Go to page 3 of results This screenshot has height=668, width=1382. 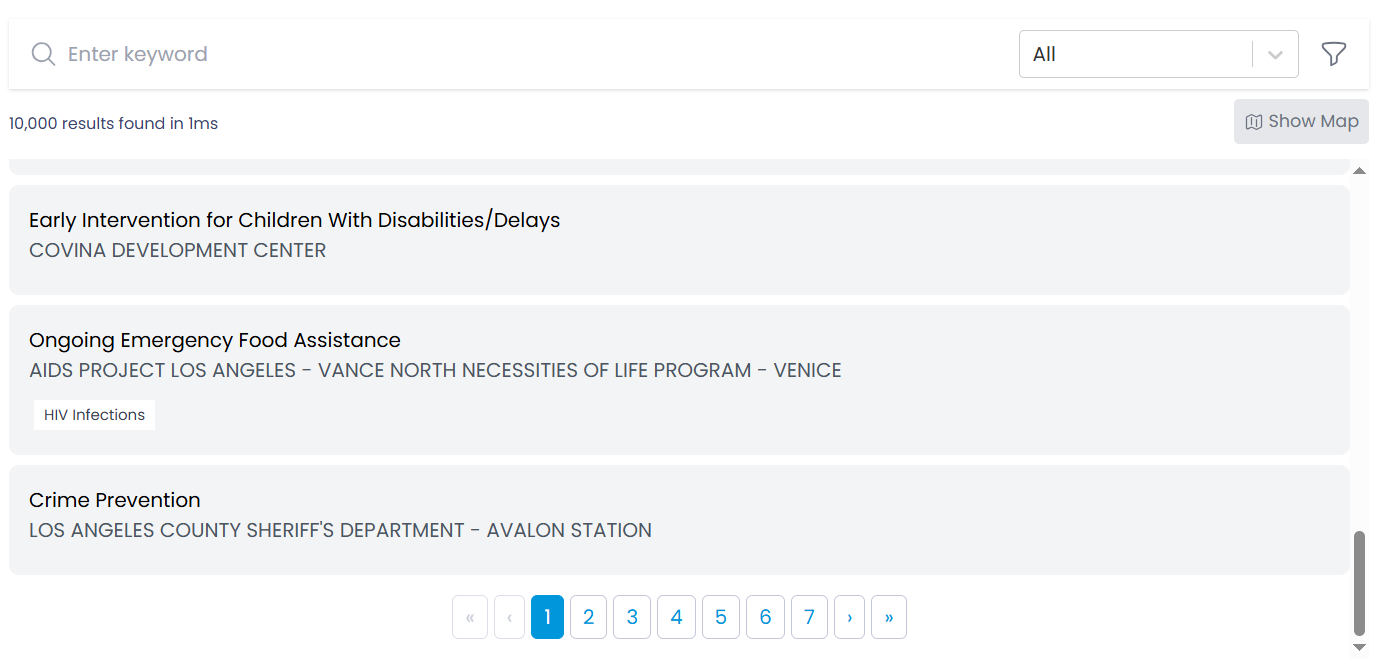click(x=632, y=617)
